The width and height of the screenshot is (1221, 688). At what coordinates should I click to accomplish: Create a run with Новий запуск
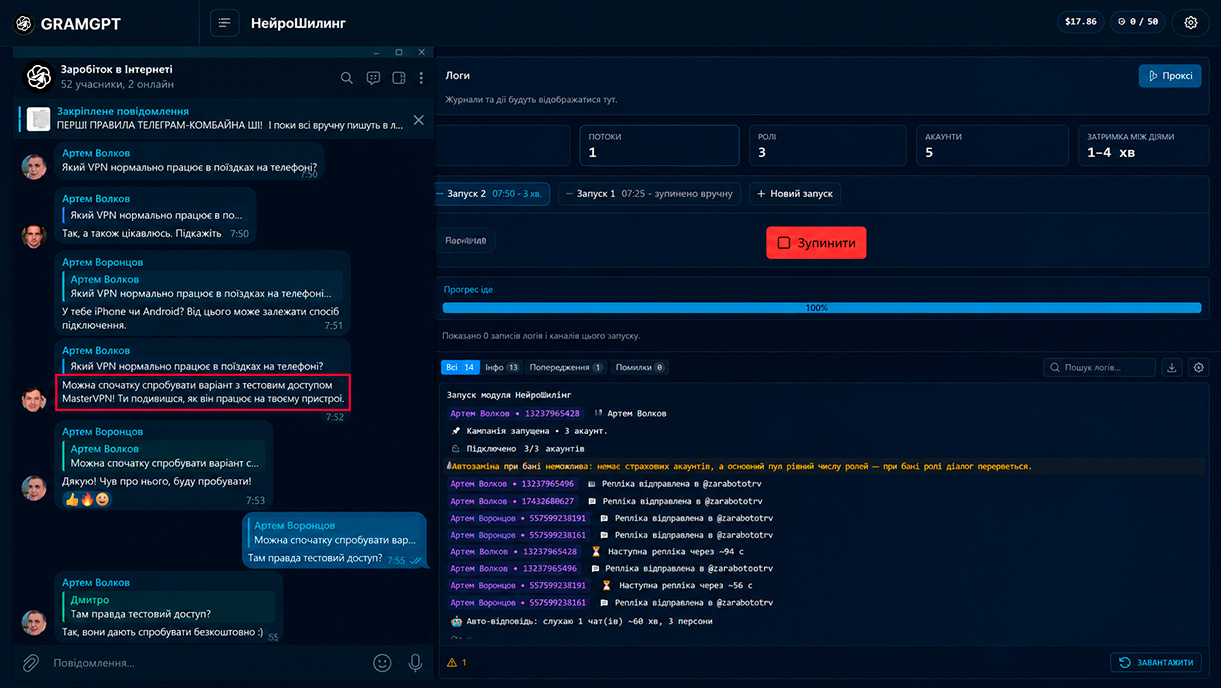click(795, 194)
